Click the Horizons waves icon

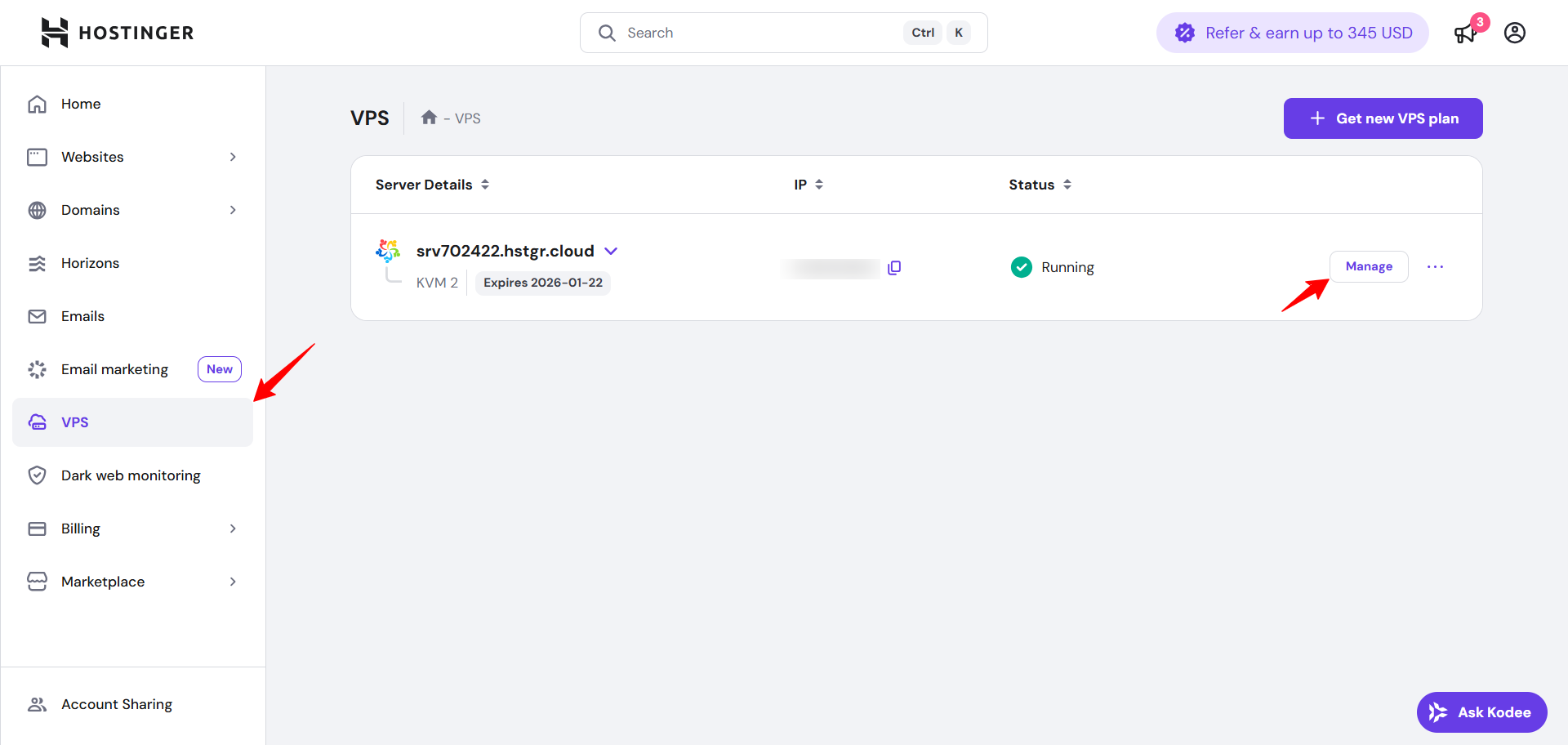38,263
